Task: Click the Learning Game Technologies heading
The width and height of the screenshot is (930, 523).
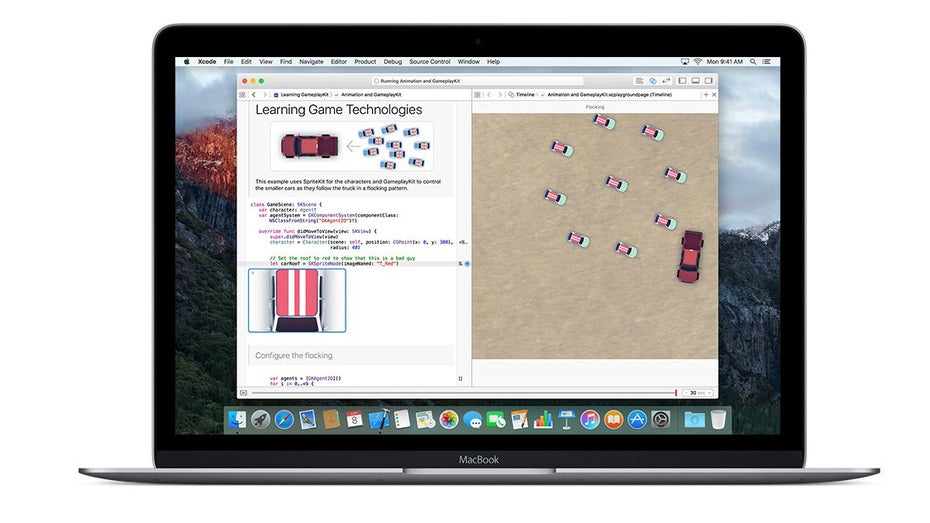Action: pos(339,110)
